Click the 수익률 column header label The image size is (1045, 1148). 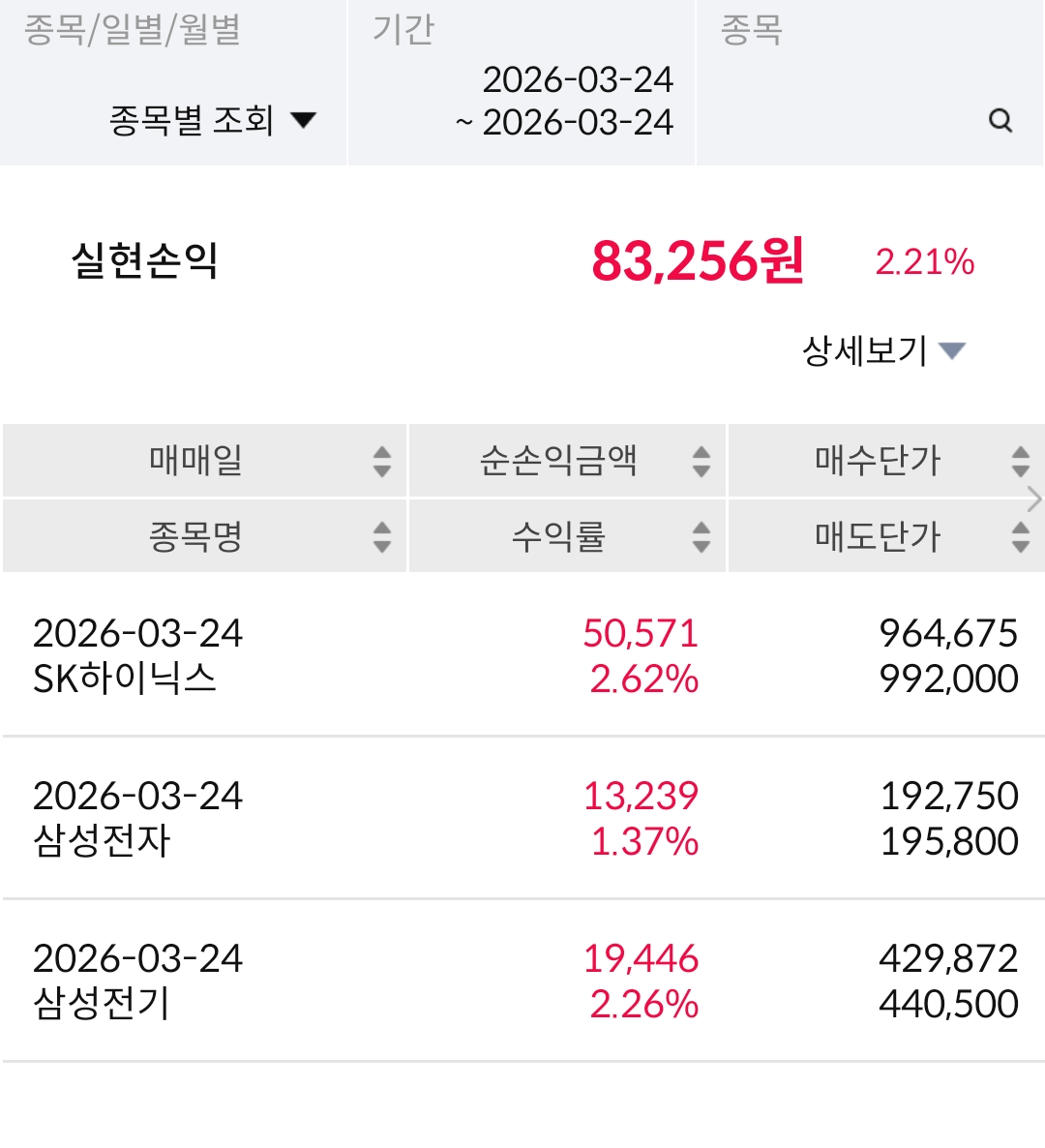pos(558,536)
